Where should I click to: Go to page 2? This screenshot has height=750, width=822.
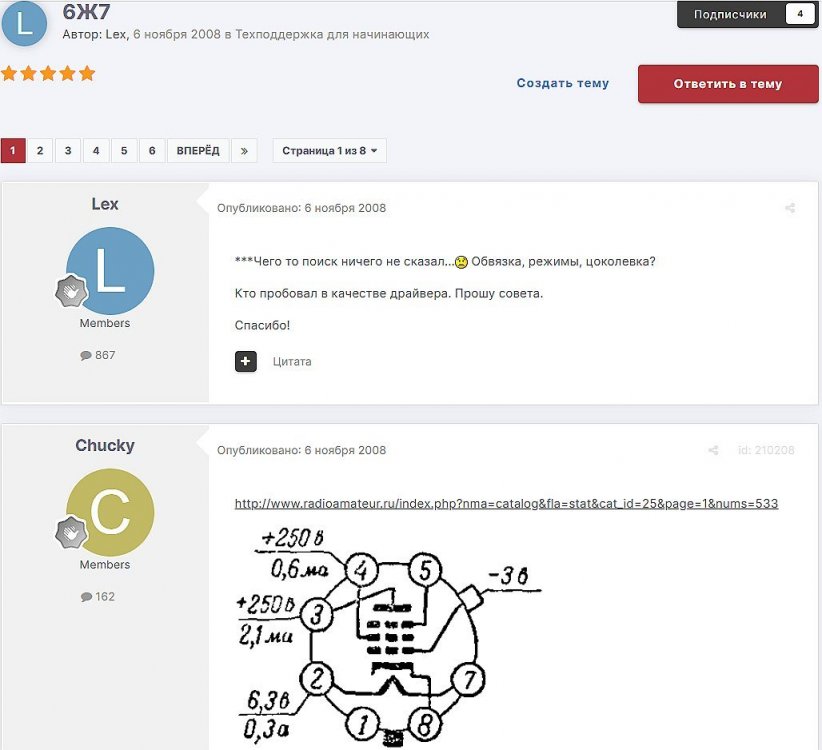pyautogui.click(x=40, y=151)
